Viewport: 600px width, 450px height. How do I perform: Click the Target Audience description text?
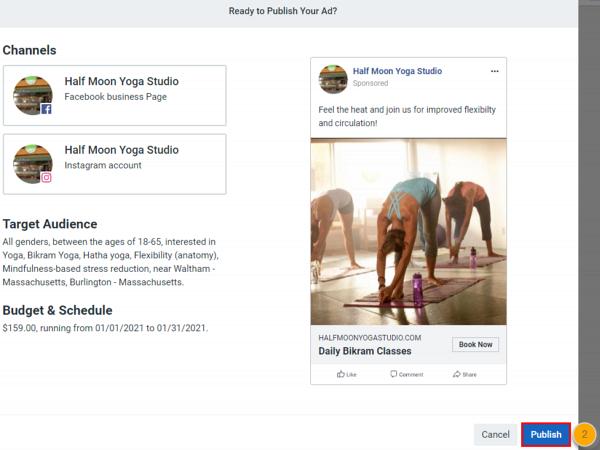coord(115,263)
